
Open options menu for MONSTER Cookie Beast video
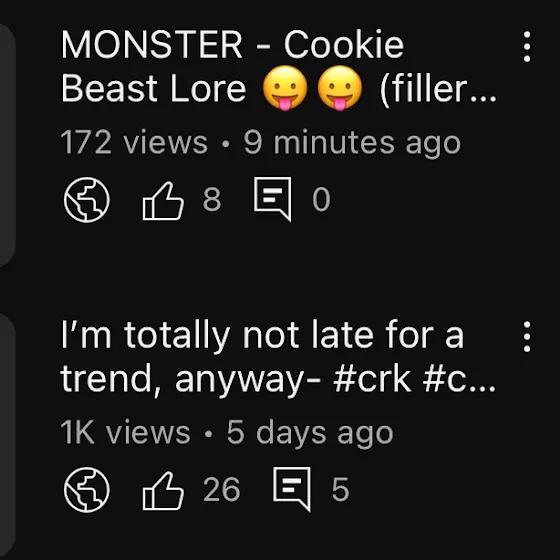tap(527, 47)
